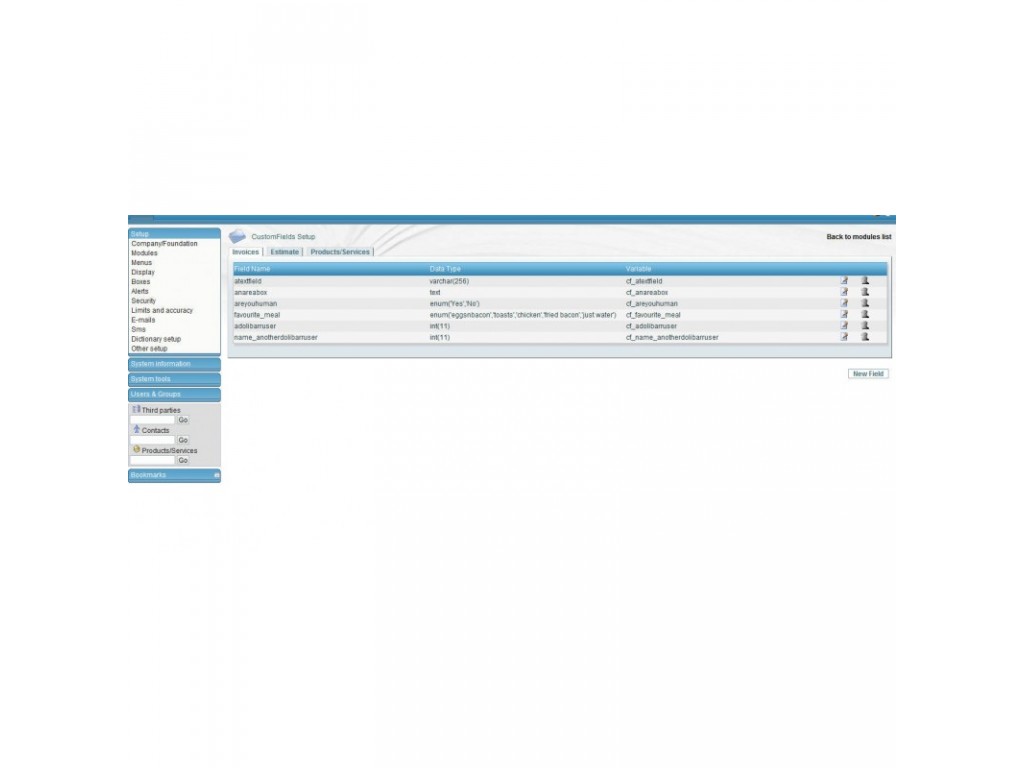
Task: Switch to the Invoices tab
Action: point(246,252)
